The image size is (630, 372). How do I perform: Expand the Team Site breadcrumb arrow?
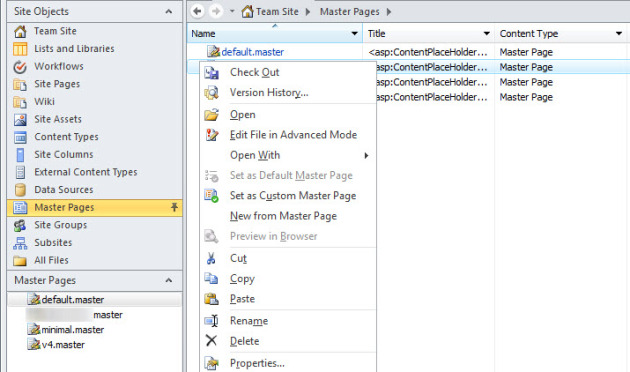tap(308, 12)
